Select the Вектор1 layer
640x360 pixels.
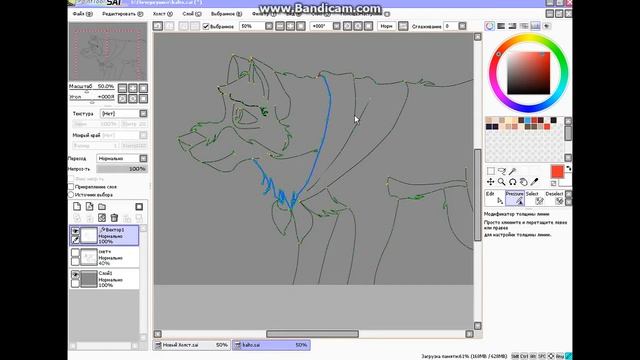click(104, 236)
